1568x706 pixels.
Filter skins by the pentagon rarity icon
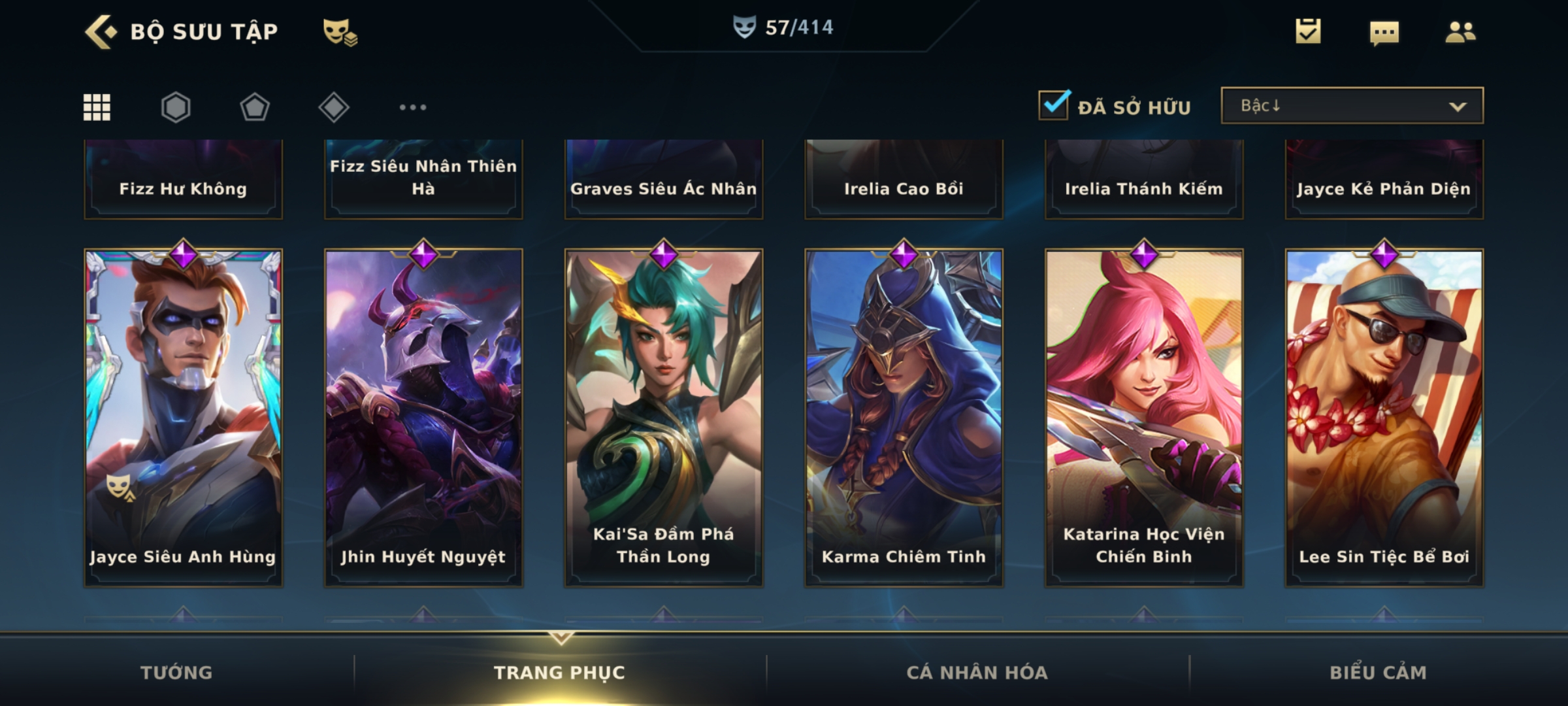click(255, 107)
